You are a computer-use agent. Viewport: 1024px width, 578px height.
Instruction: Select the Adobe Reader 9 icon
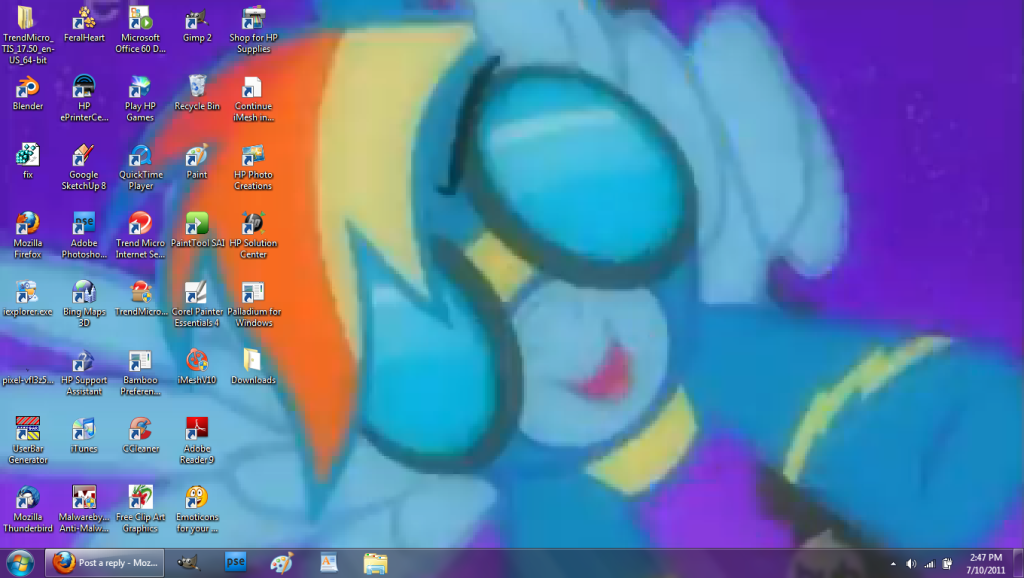pos(197,441)
